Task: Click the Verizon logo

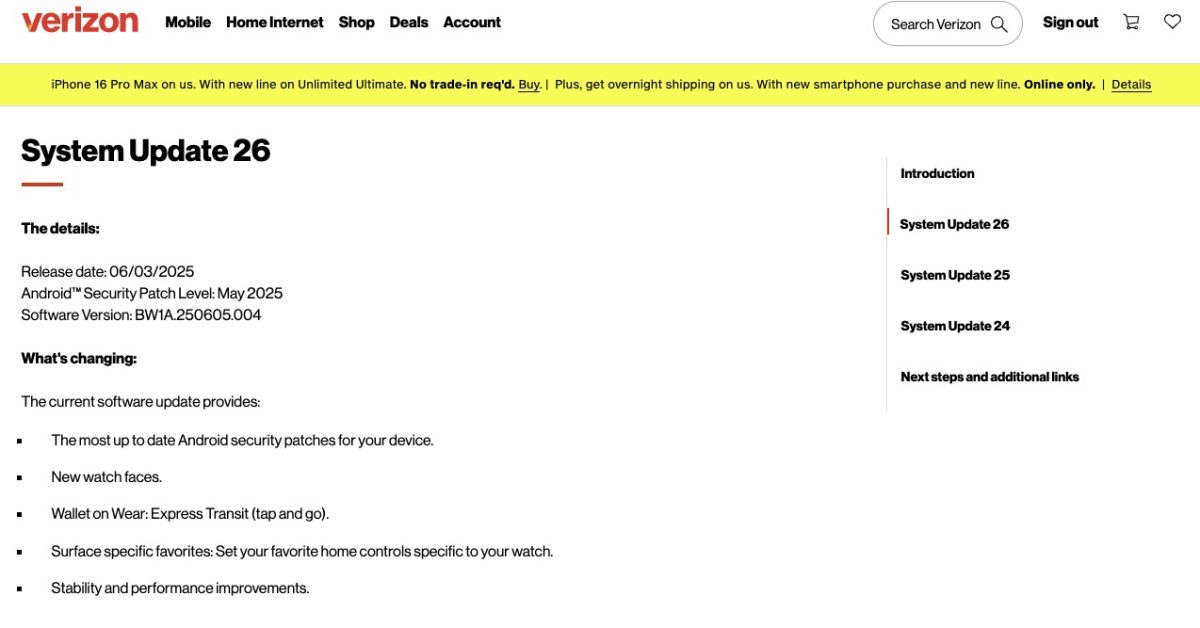Action: 80,21
